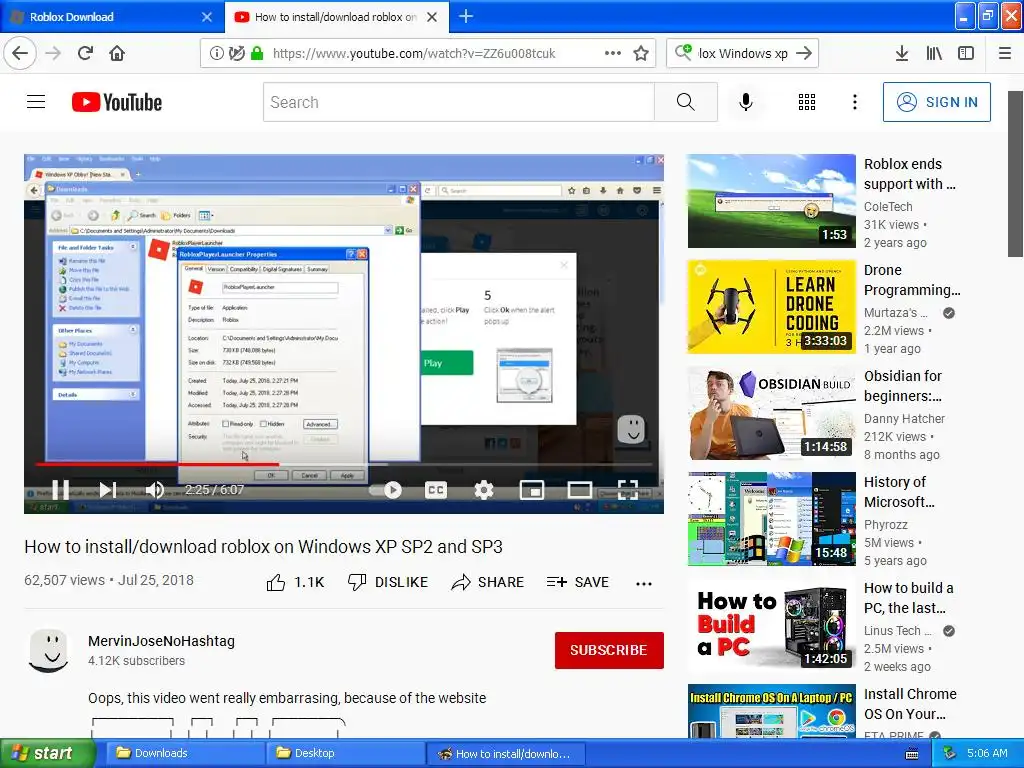
Task: Open 'History of Microsoft' video title
Action: (899, 492)
